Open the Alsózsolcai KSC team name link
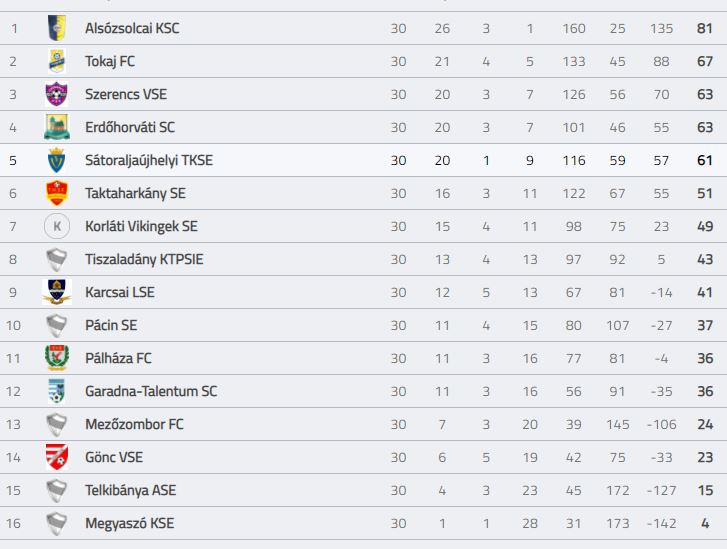This screenshot has width=727, height=549. (x=132, y=28)
